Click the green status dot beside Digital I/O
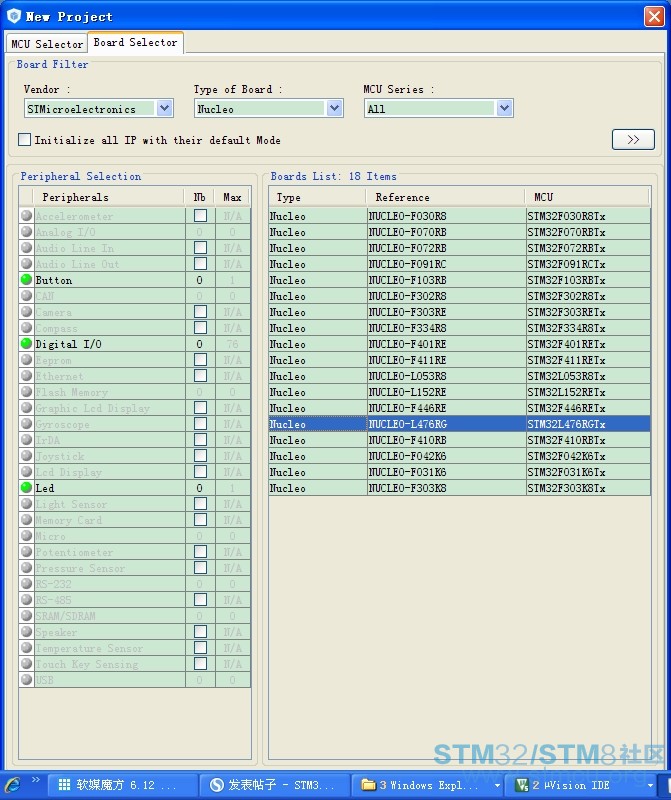Screen dimensions: 671x800 26,343
